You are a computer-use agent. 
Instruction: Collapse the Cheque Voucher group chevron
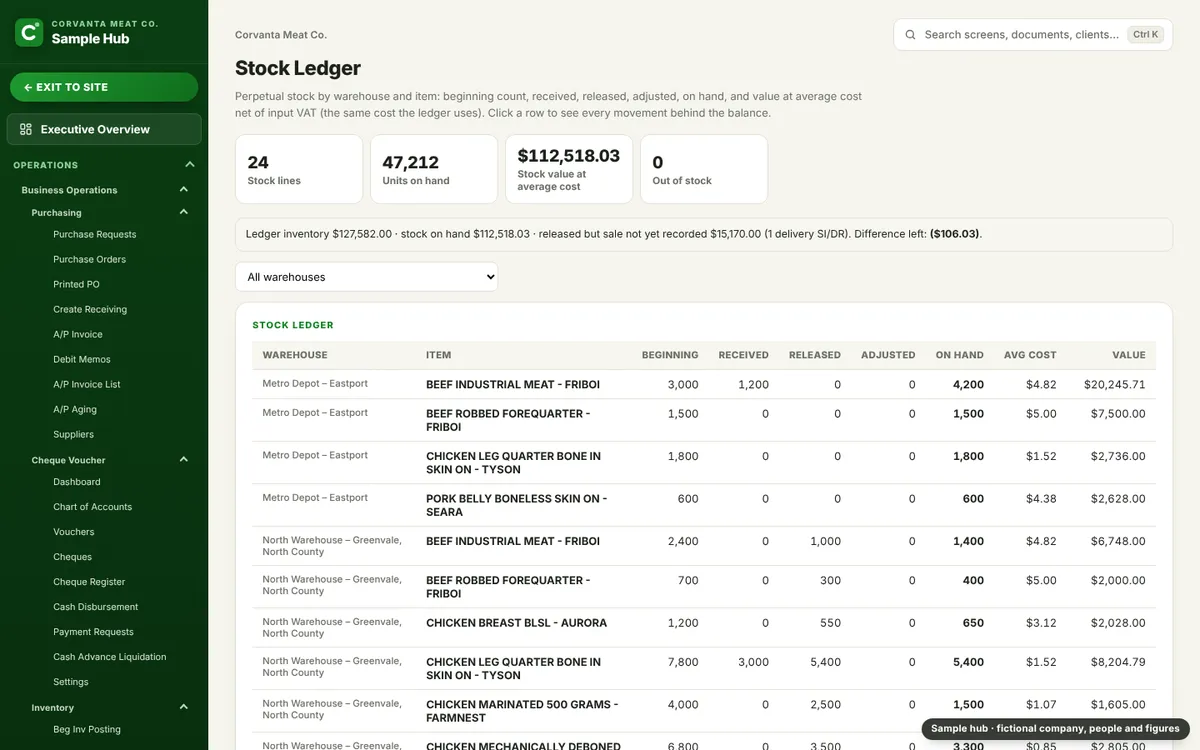[184, 460]
